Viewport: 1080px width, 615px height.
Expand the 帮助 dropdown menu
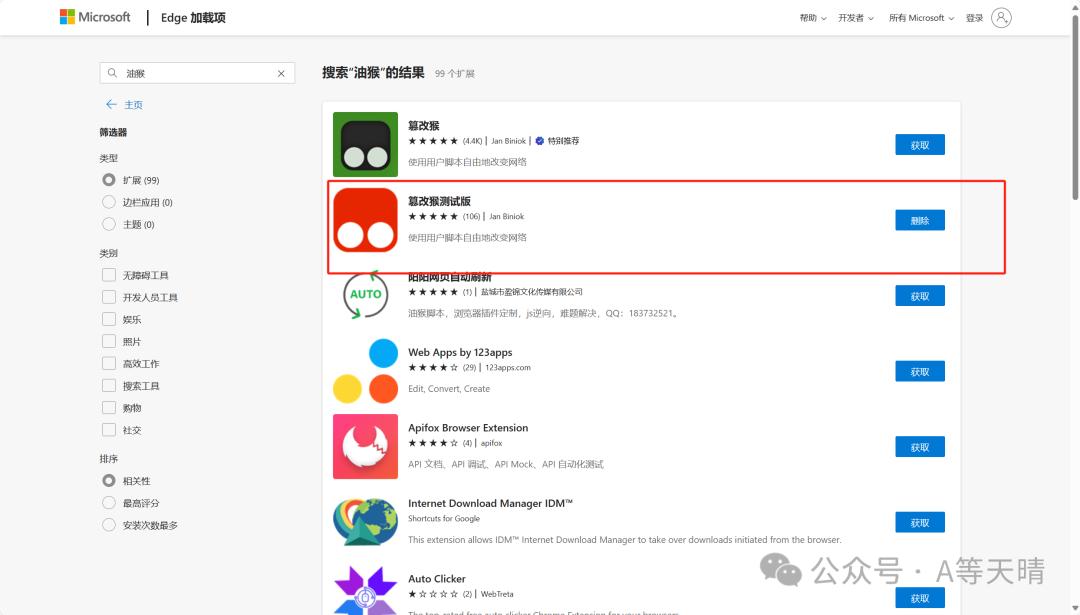click(813, 18)
